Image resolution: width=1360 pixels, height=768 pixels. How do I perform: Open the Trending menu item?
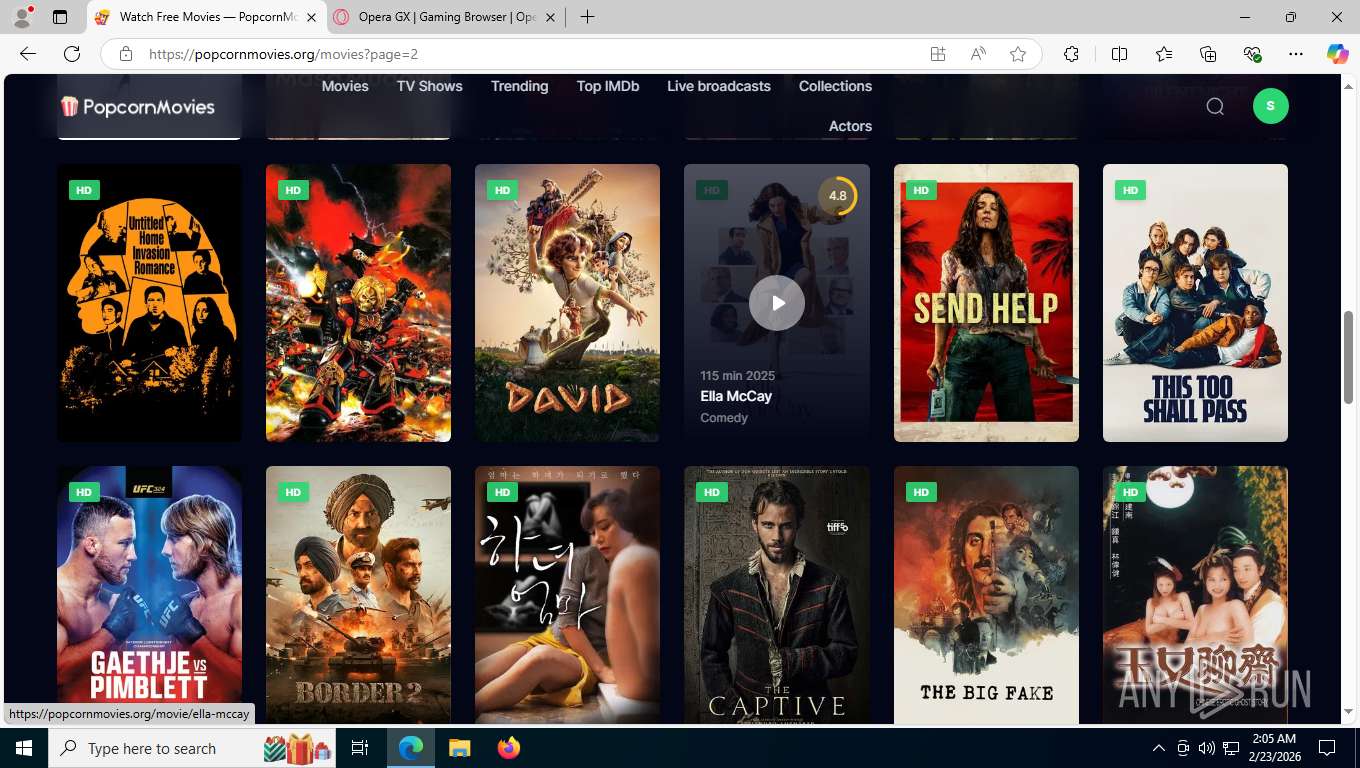[520, 86]
